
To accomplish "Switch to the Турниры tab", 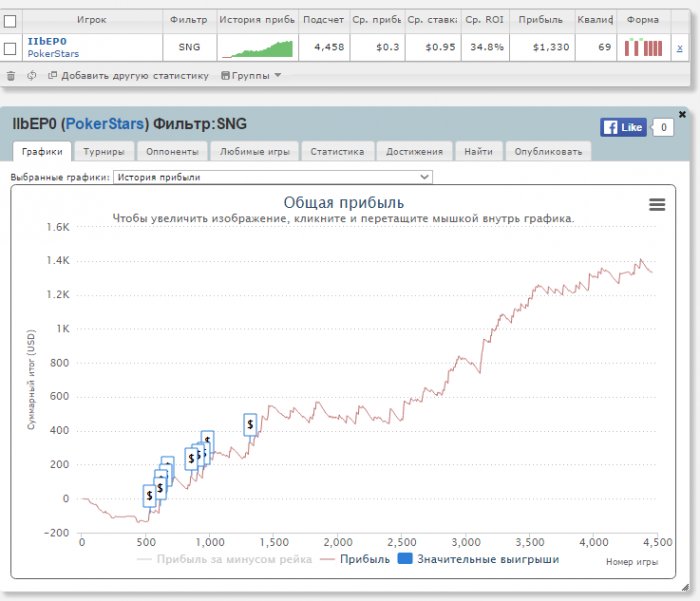I will (x=104, y=152).
